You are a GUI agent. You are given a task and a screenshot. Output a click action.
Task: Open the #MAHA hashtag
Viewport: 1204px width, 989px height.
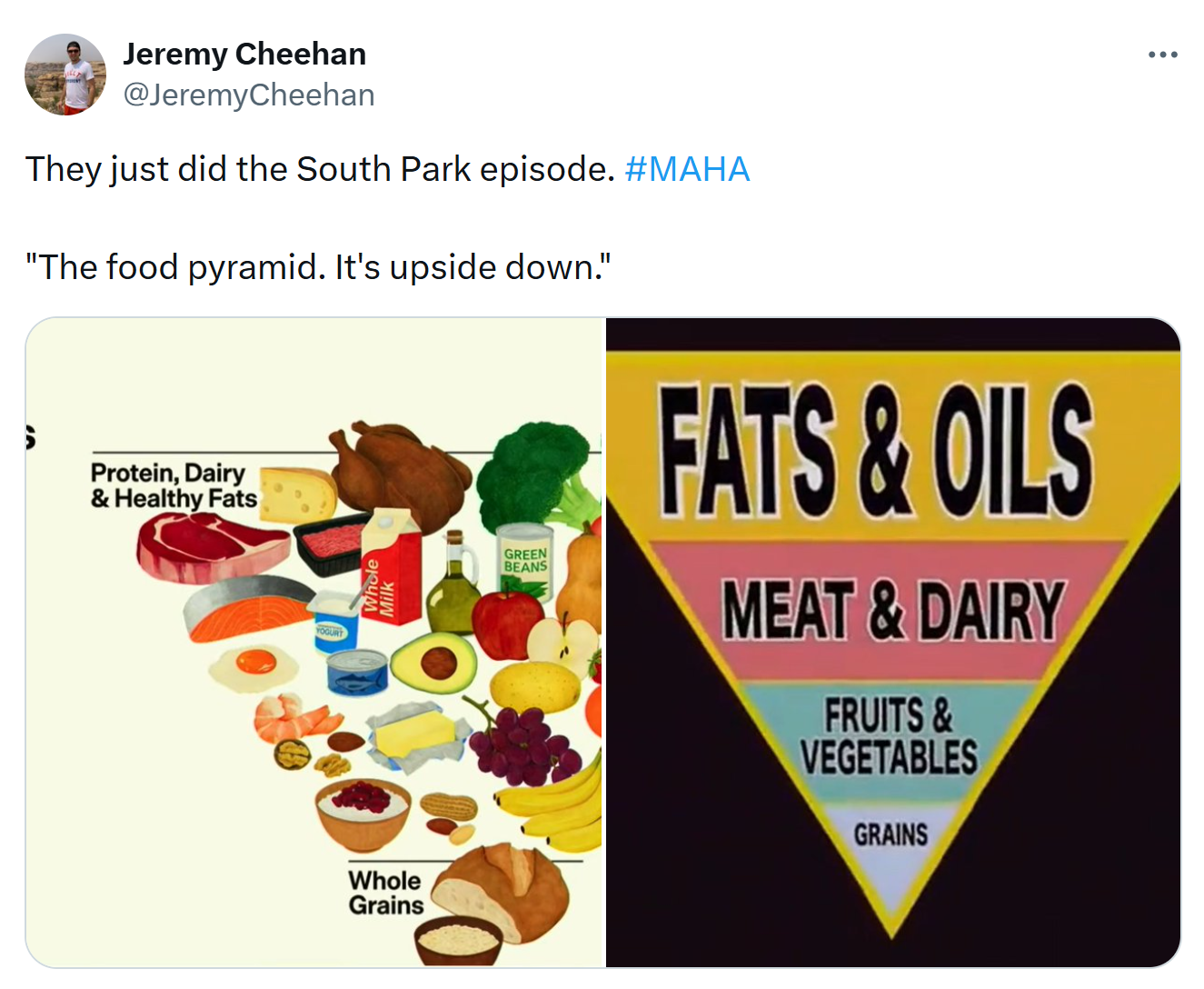pos(687,169)
